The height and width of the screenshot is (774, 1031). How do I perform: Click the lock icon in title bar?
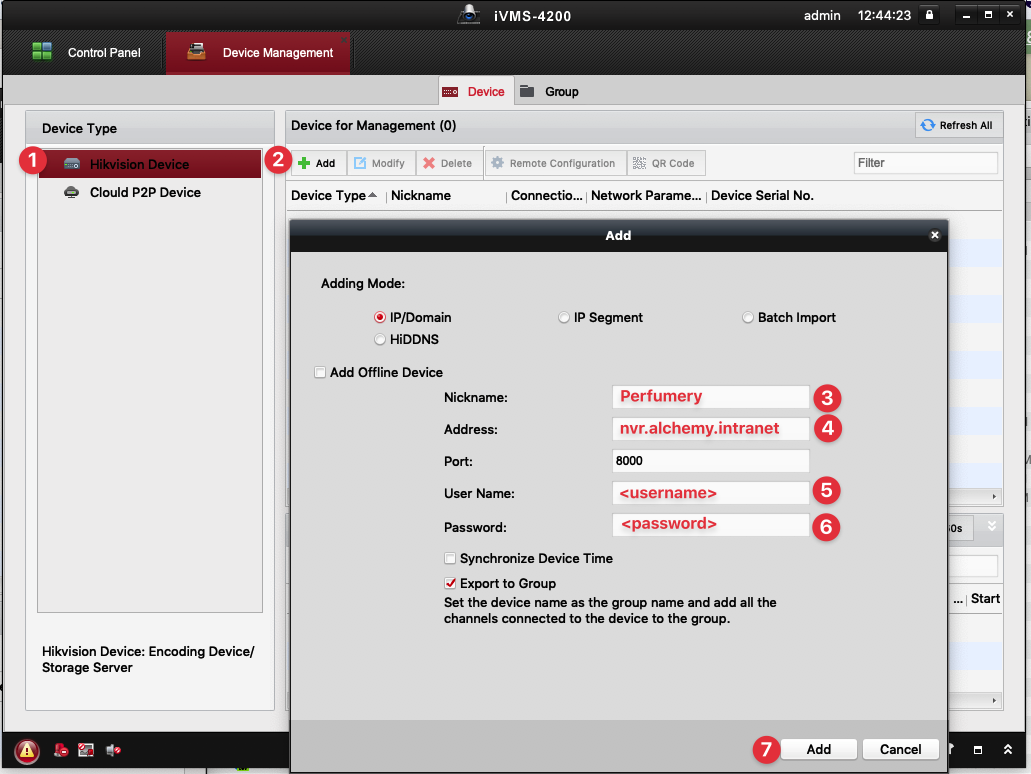(x=930, y=16)
